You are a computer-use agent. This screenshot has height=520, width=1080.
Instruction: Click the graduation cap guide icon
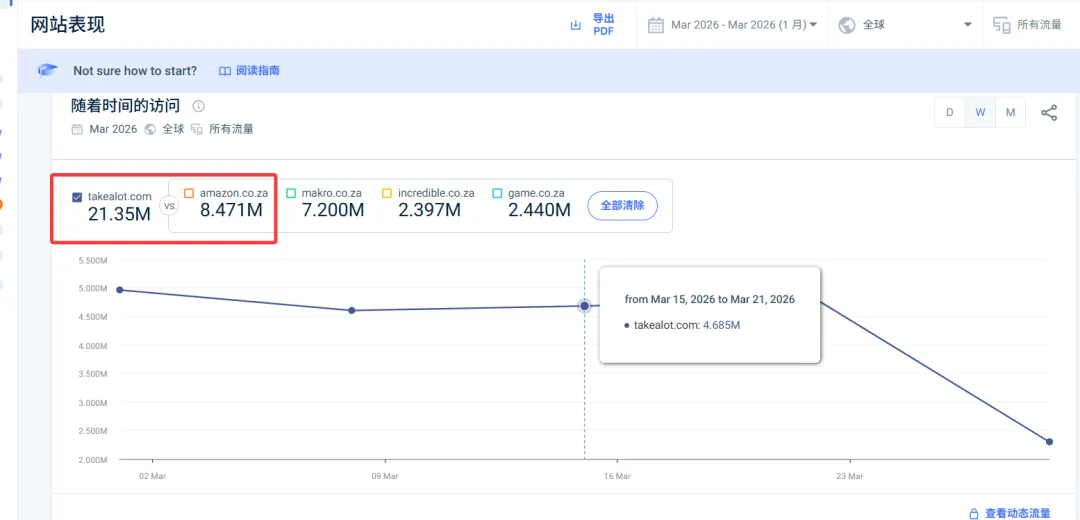pyautogui.click(x=48, y=70)
